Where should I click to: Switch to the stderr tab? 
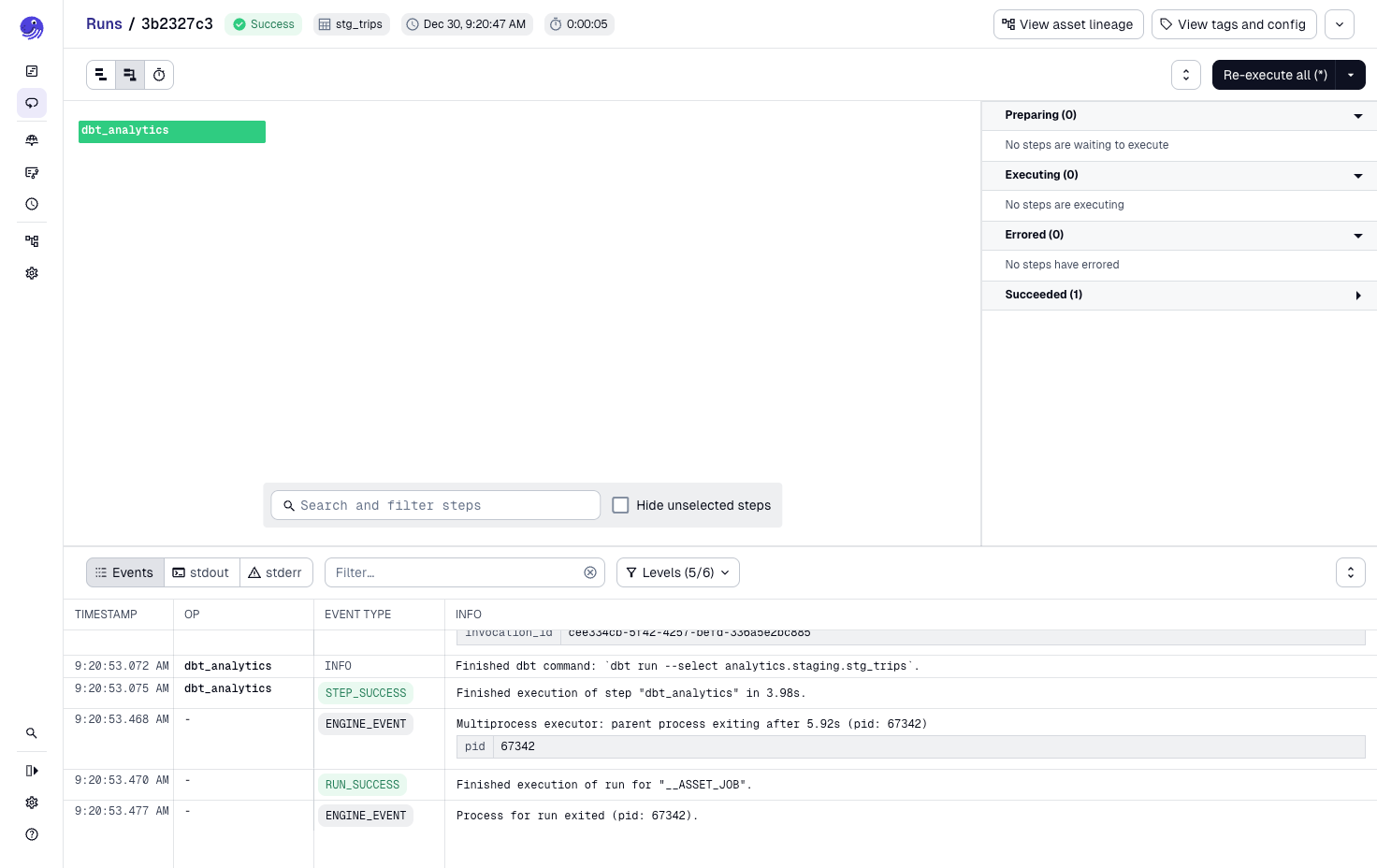(x=276, y=571)
